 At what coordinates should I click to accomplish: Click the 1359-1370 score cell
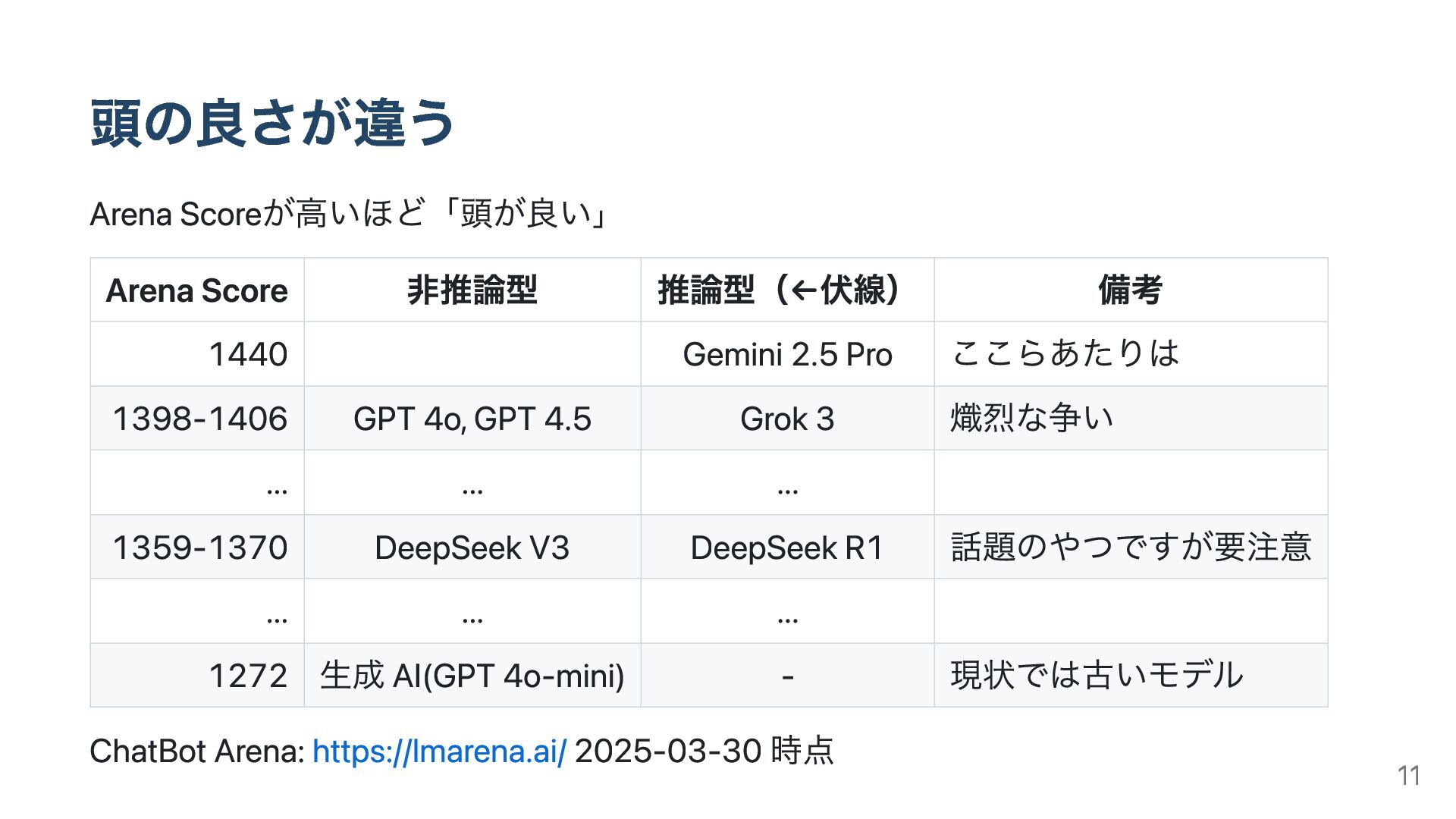(197, 548)
